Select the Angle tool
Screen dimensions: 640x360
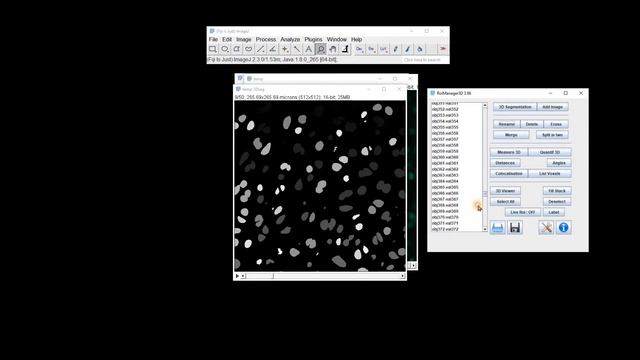273,49
